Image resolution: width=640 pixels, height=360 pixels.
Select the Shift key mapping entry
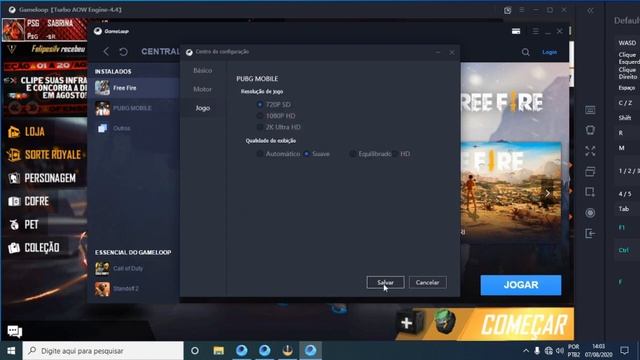point(625,118)
